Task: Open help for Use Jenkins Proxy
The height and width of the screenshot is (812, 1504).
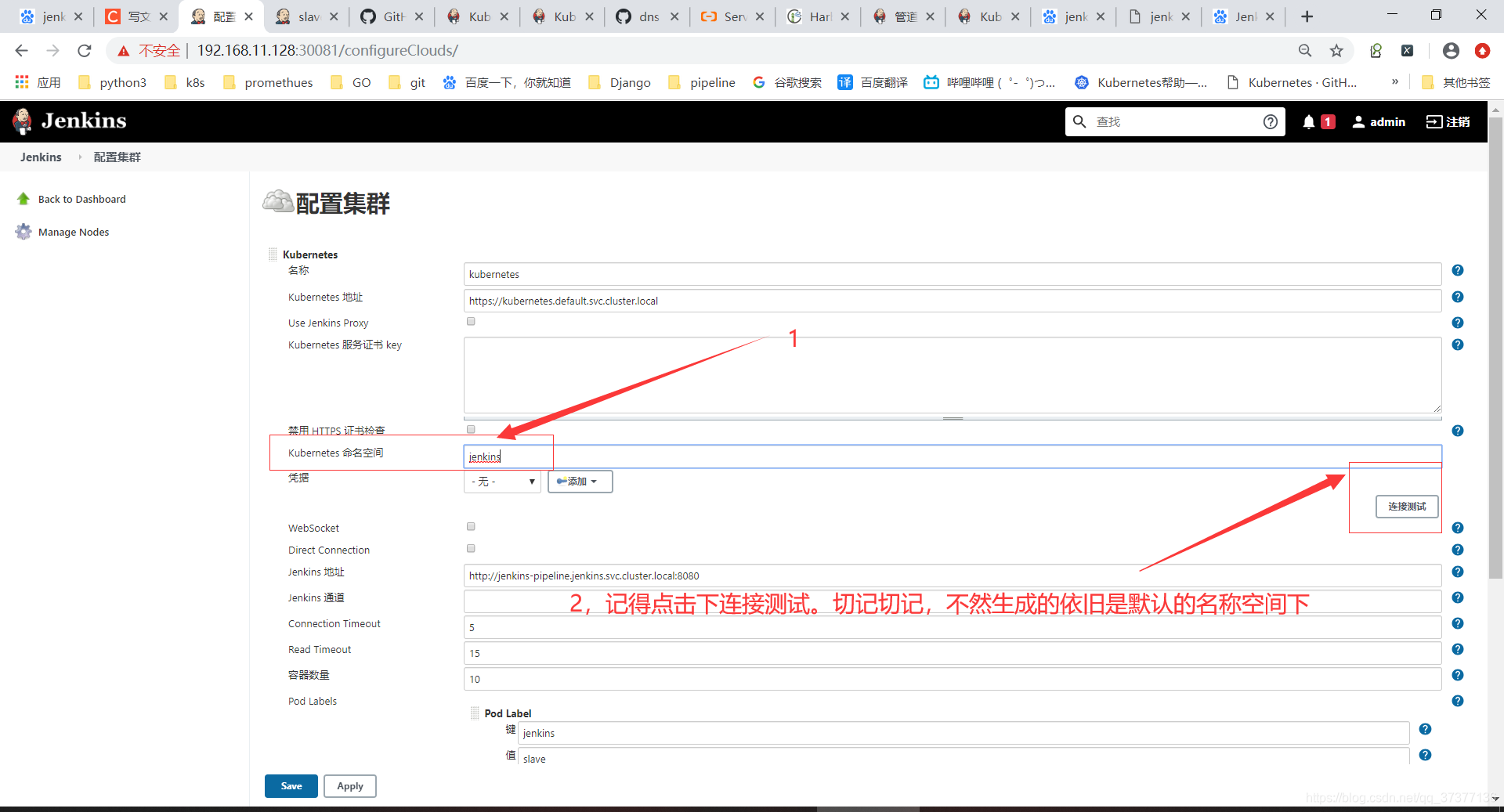Action: [1458, 323]
